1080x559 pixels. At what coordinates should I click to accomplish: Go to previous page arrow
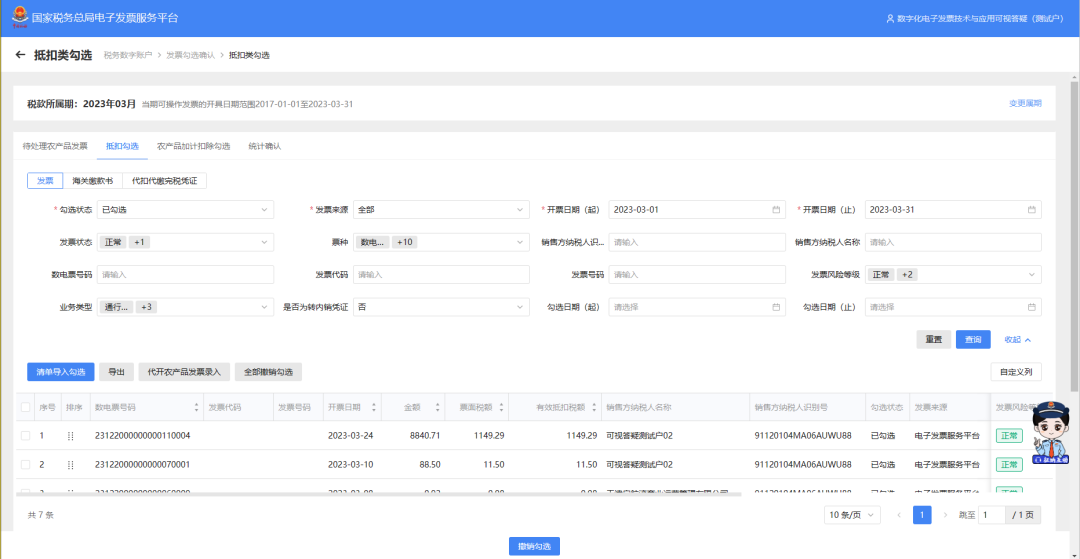[898, 515]
